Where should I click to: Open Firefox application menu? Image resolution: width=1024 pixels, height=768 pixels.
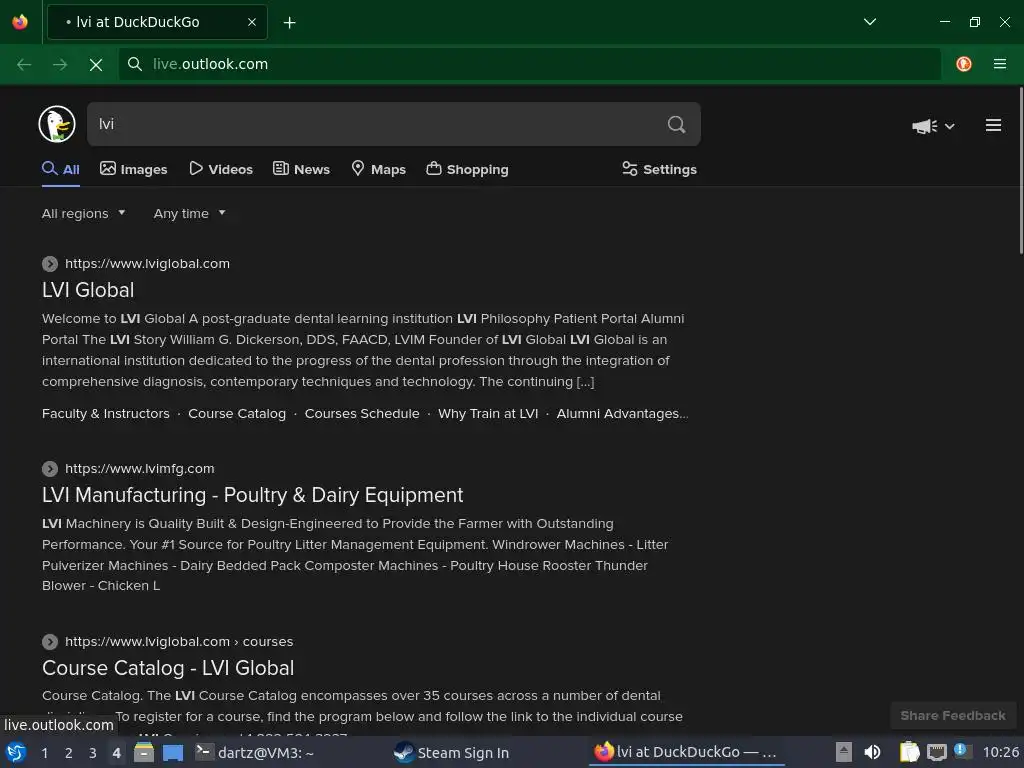pyautogui.click(x=1000, y=64)
